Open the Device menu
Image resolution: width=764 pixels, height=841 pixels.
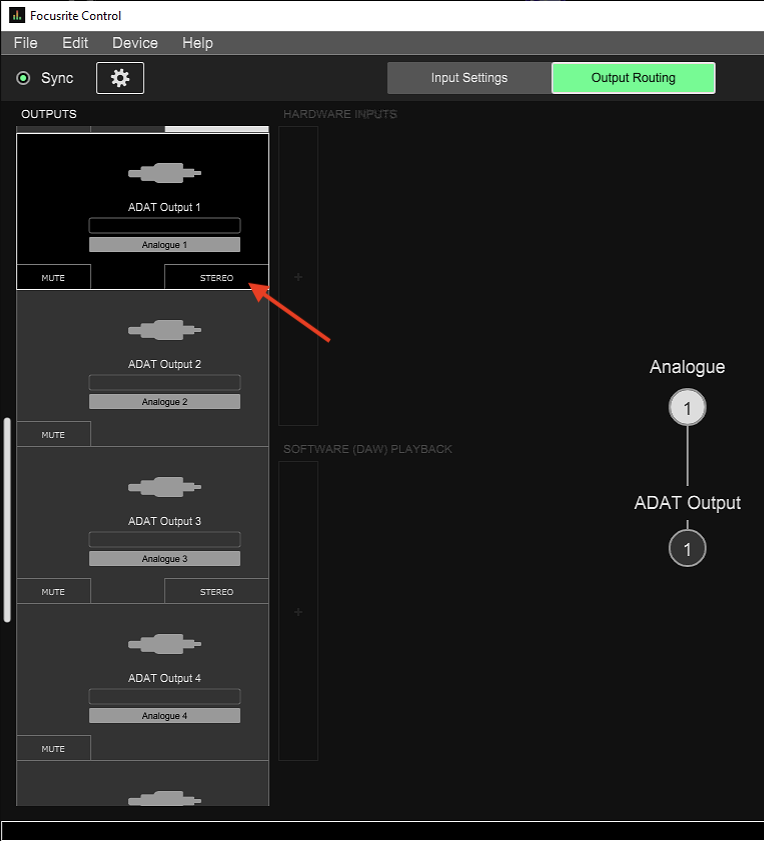coord(135,43)
